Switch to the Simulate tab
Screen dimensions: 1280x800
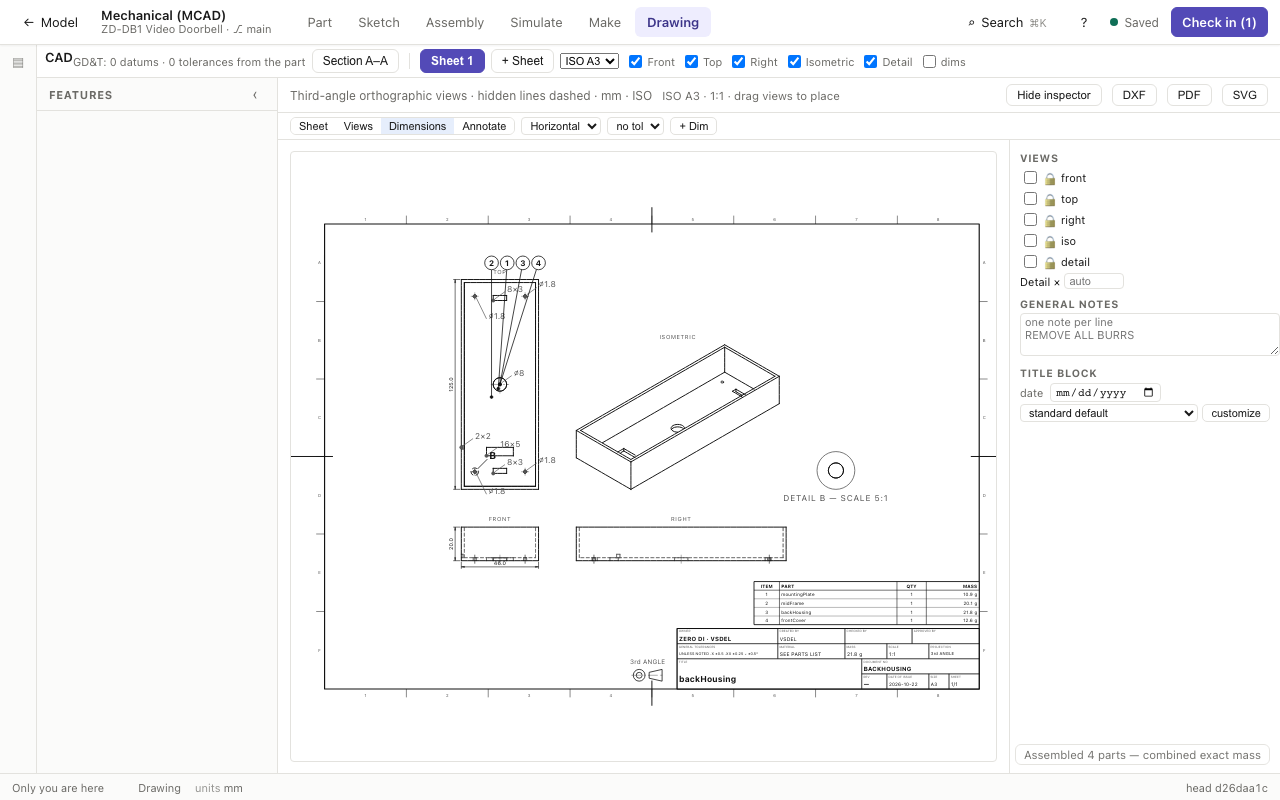point(536,22)
